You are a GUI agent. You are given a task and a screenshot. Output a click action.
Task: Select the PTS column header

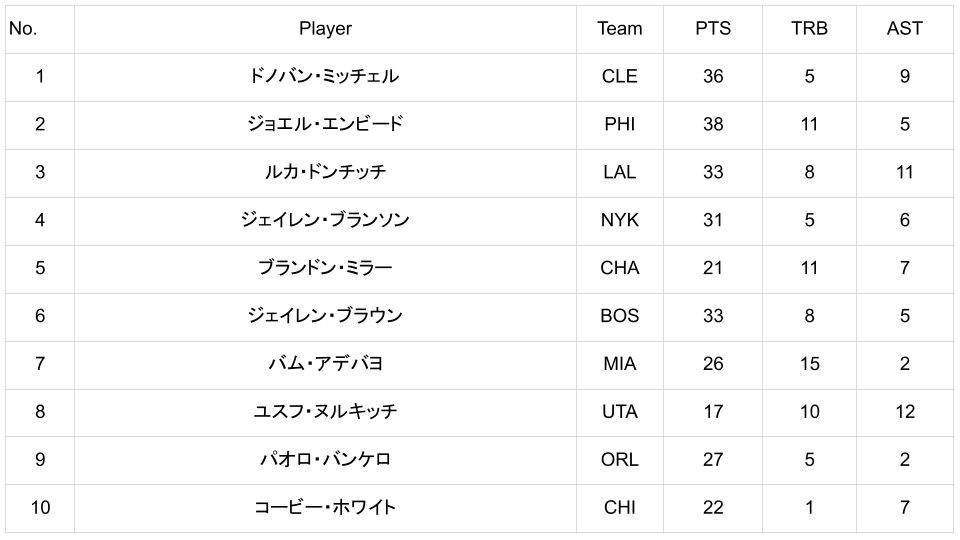click(713, 29)
